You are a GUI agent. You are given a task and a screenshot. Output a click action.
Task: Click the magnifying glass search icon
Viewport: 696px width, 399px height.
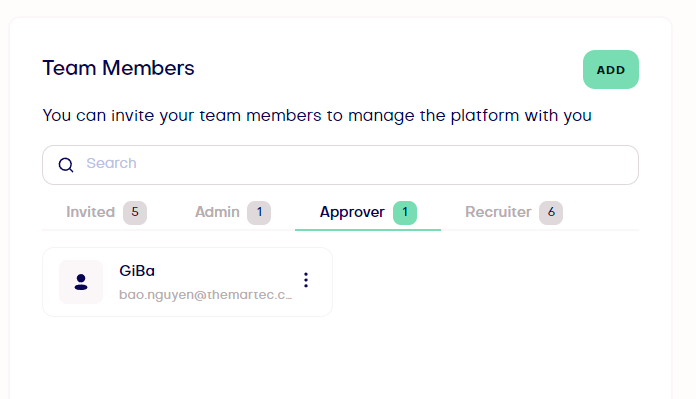tap(66, 165)
